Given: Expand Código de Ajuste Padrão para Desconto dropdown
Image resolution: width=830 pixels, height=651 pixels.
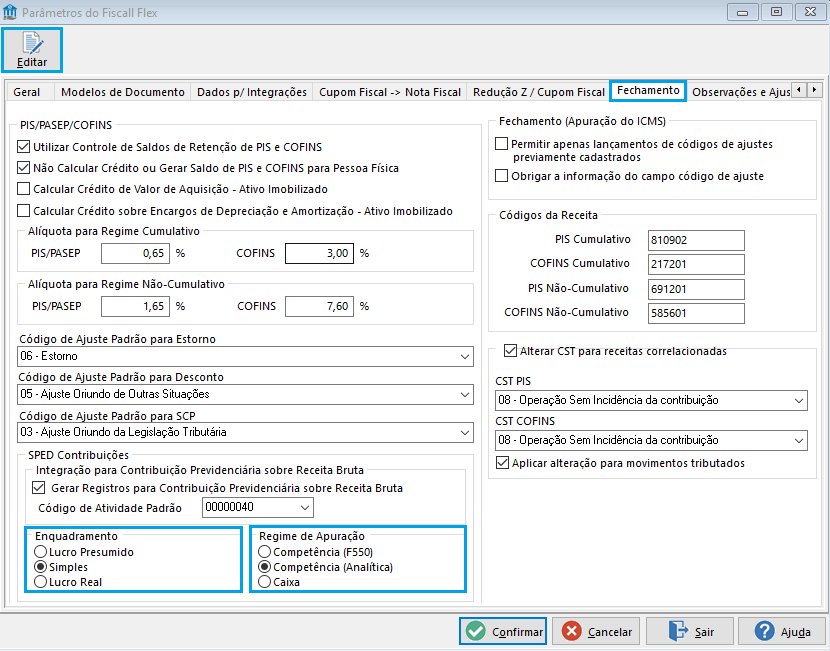Looking at the screenshot, I should (465, 395).
